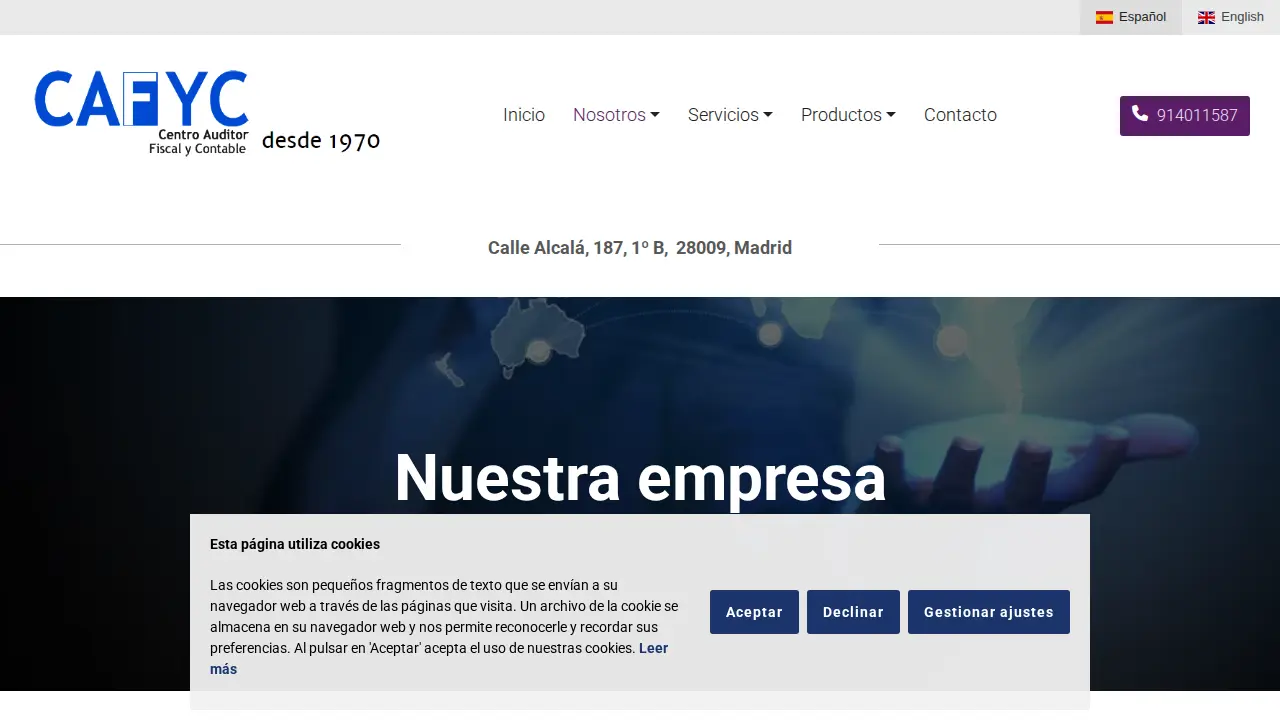Open the Productos dropdown menu
Viewport: 1280px width, 720px height.
(848, 115)
